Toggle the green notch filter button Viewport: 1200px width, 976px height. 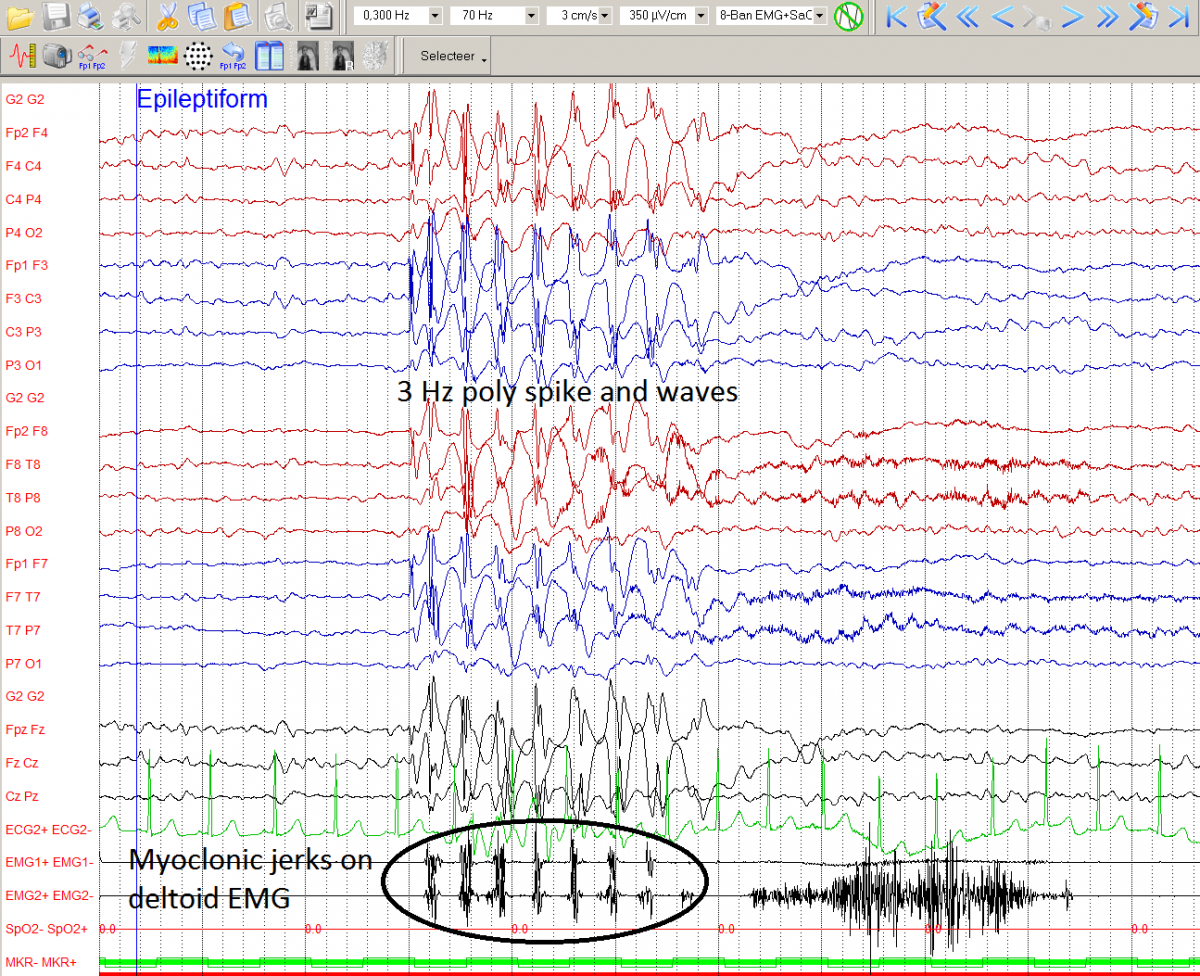click(849, 16)
